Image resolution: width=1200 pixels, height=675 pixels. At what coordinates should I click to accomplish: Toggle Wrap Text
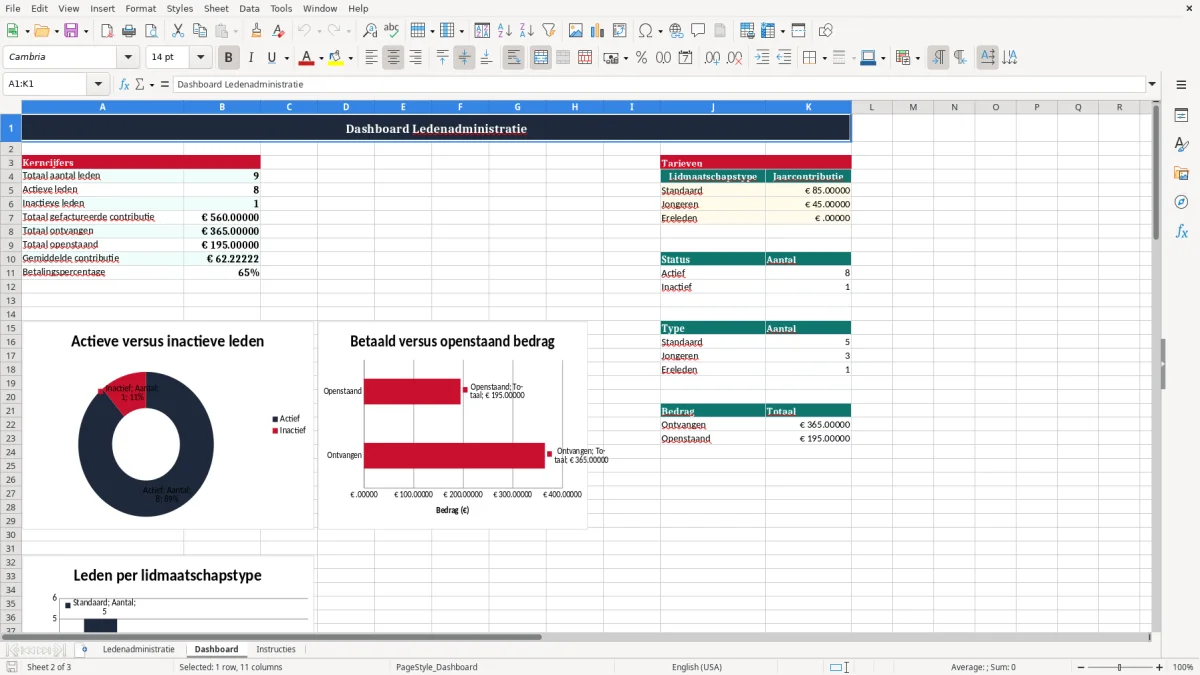(514, 58)
